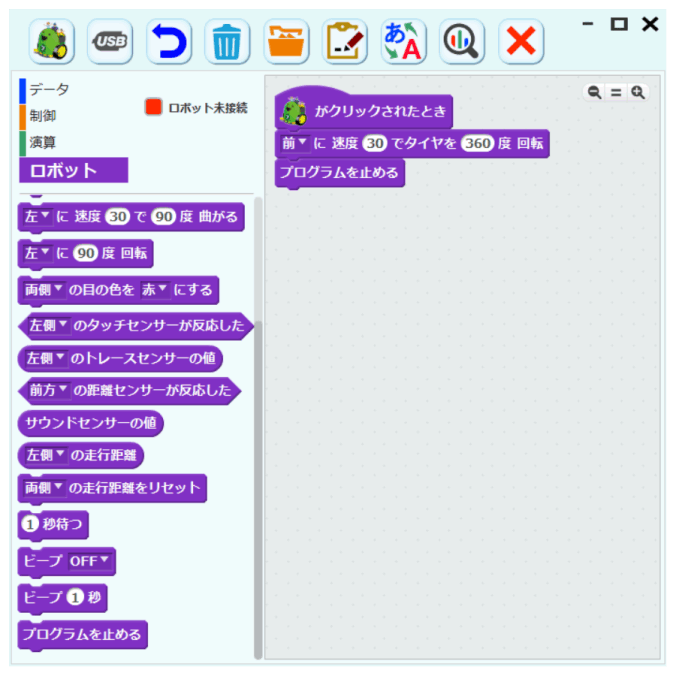Open the 赤 eye color dropdown
The image size is (676, 676).
154,290
